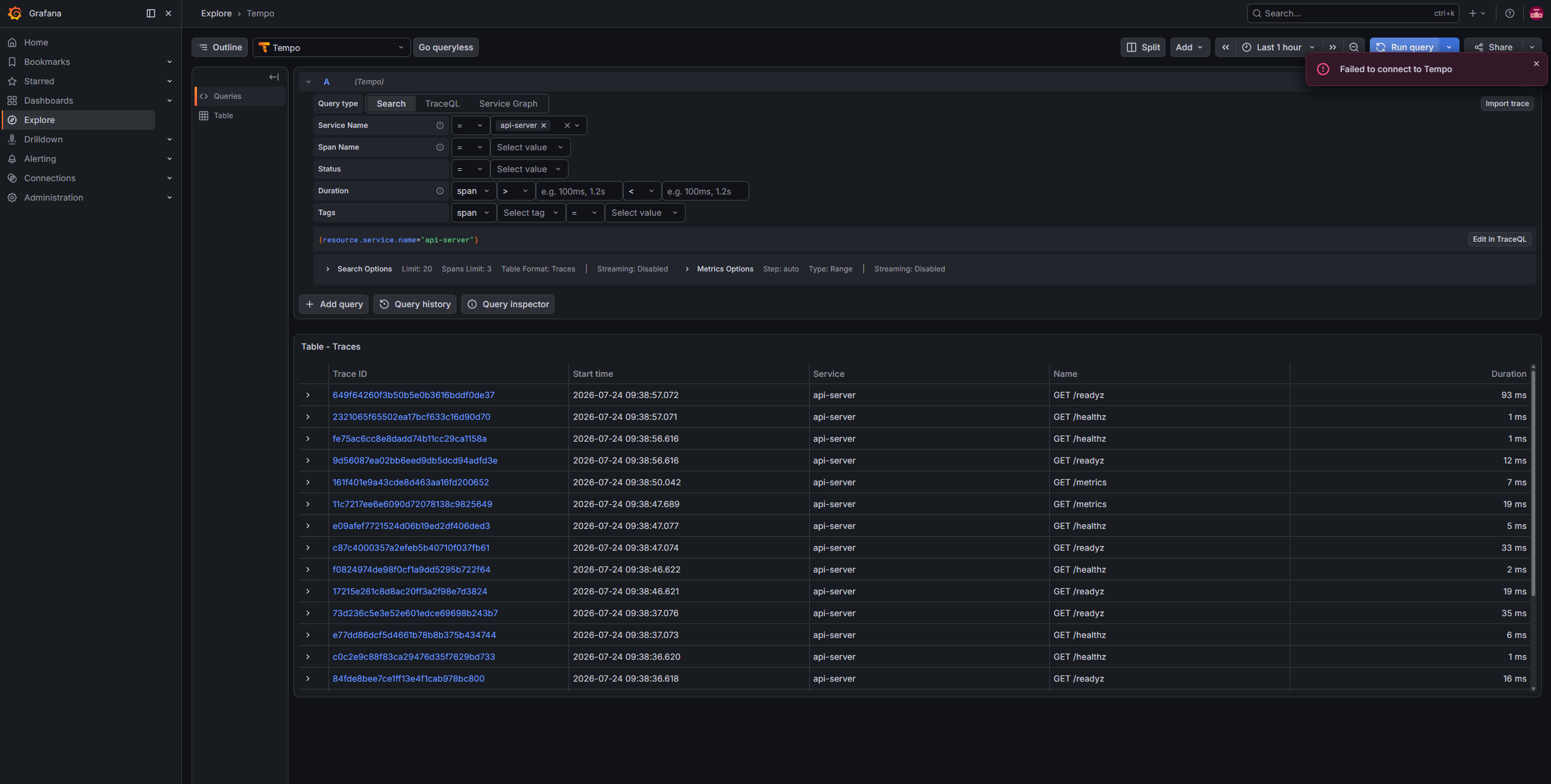Shift time range forwards

coord(1332,47)
